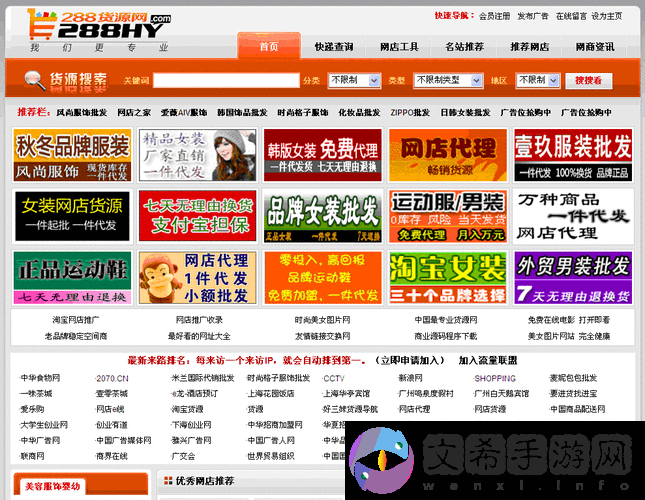This screenshot has width=645, height=500.
Task: Open the 零投入 高回报 品牌运动鞋 banner
Action: click(x=323, y=278)
